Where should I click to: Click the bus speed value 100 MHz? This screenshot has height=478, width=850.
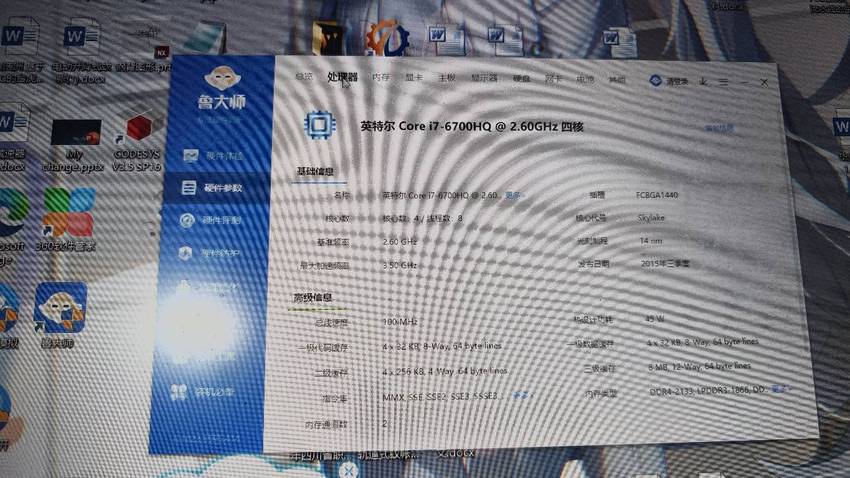point(400,321)
